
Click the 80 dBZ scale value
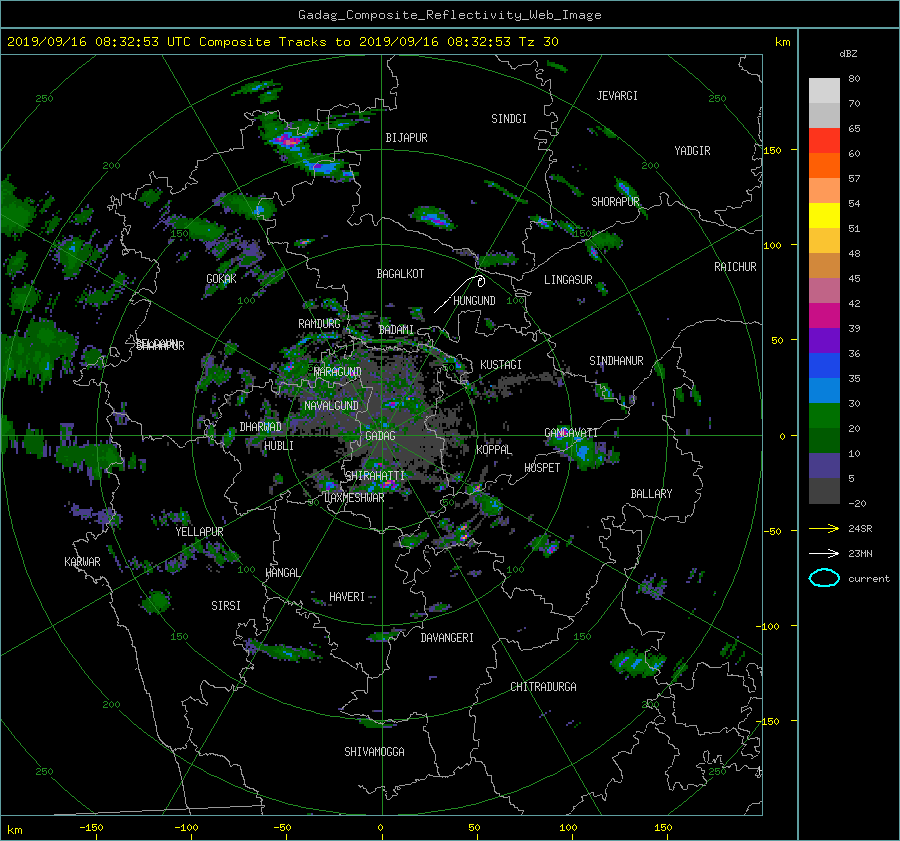[x=854, y=79]
